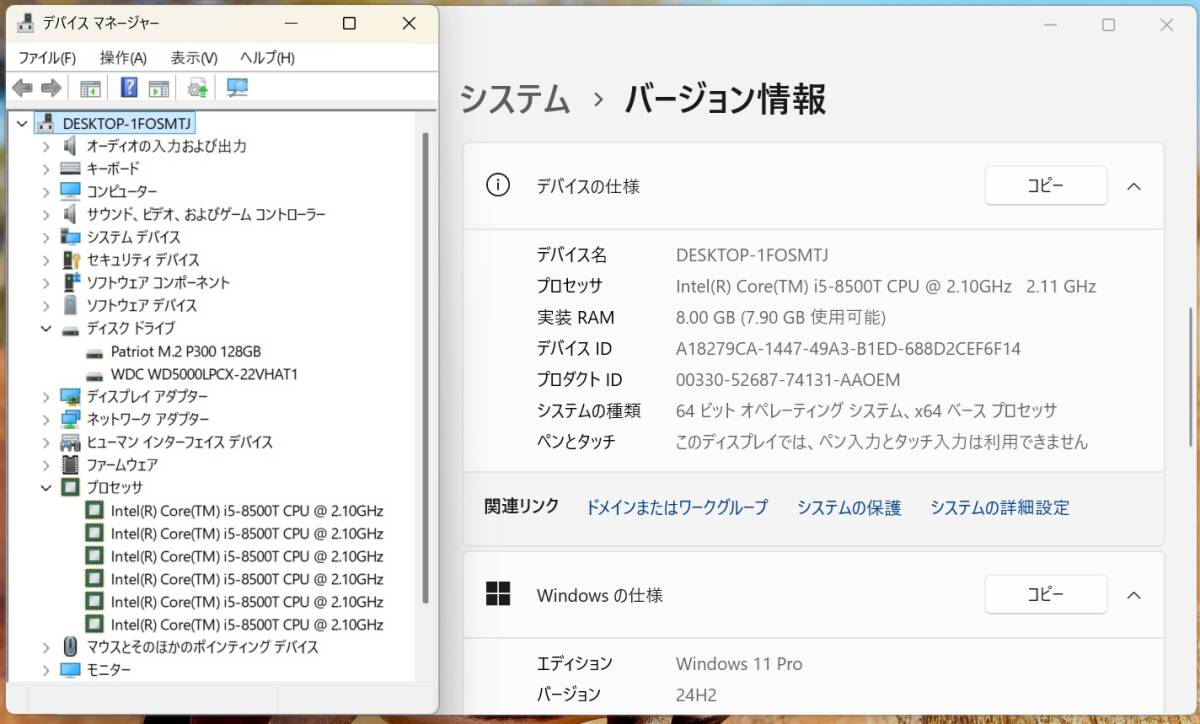Image resolution: width=1200 pixels, height=724 pixels.
Task: Open システムの保護 link
Action: [849, 508]
